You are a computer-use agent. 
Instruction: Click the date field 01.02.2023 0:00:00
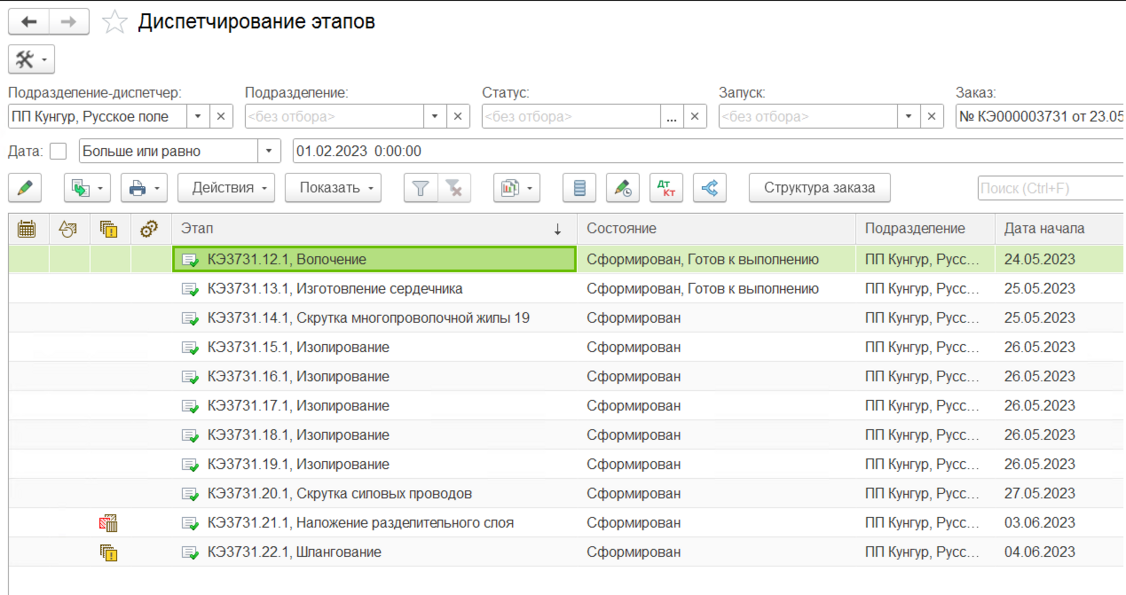[709, 151]
